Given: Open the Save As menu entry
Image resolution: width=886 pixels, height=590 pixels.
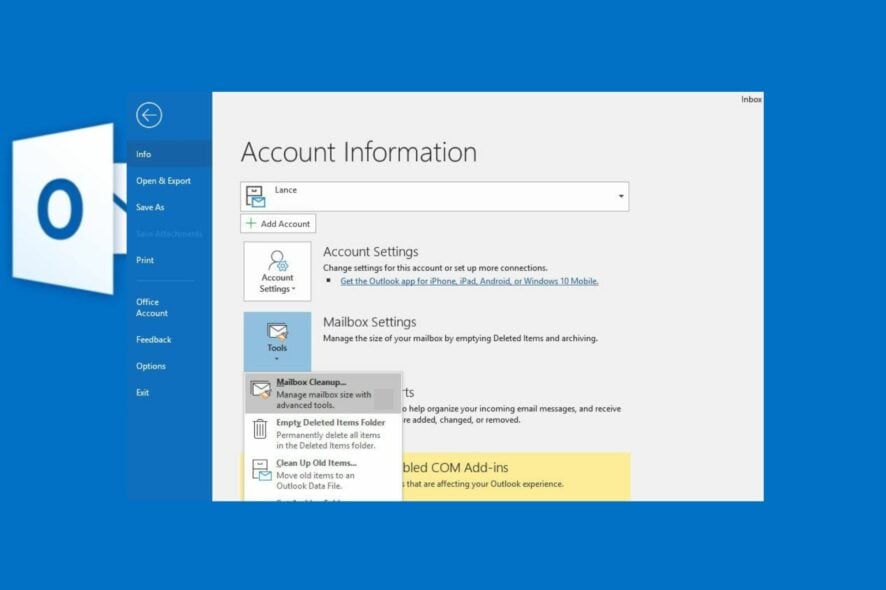Looking at the screenshot, I should pyautogui.click(x=148, y=207).
